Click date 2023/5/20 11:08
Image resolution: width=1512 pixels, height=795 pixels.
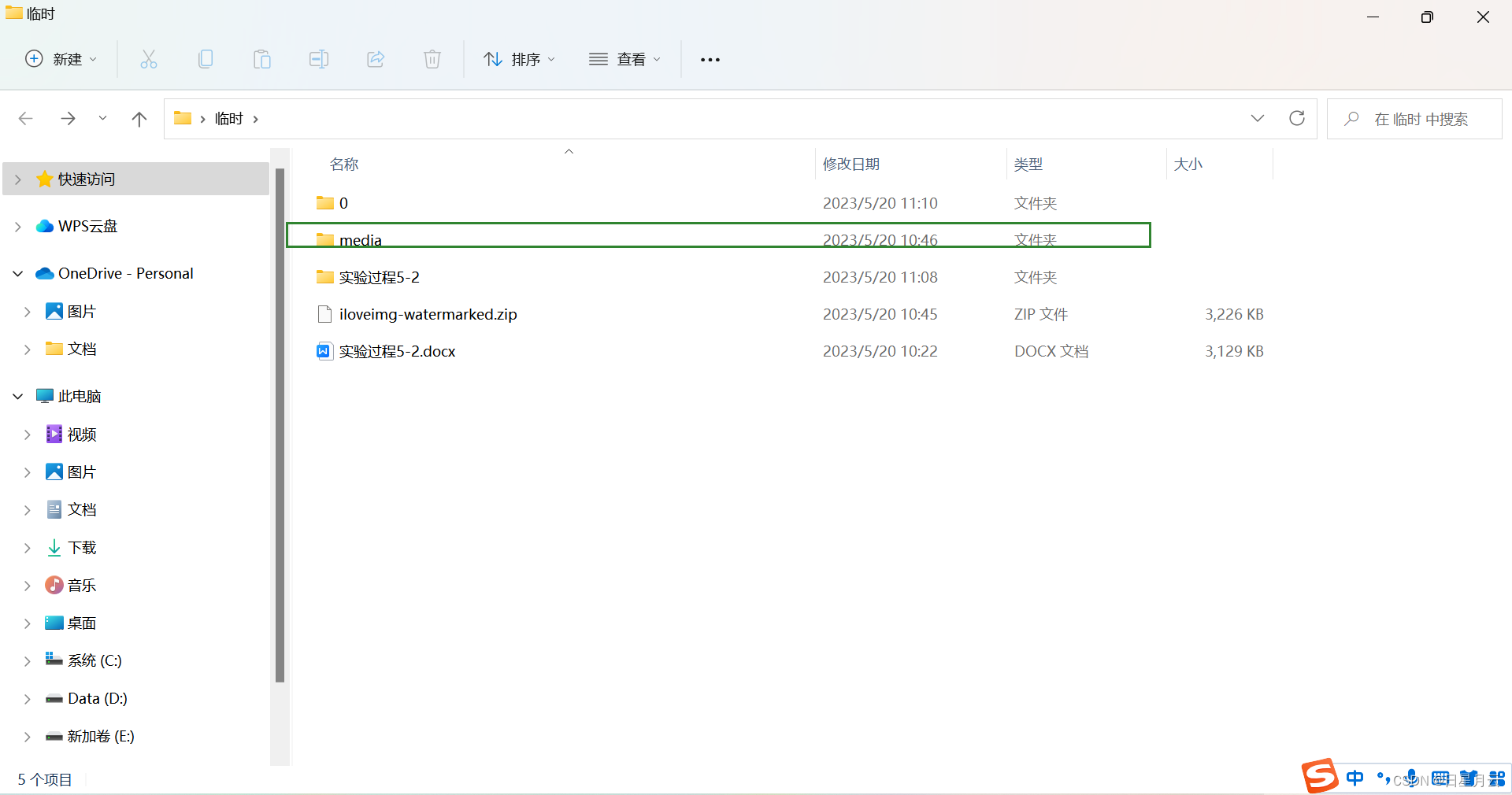click(880, 277)
